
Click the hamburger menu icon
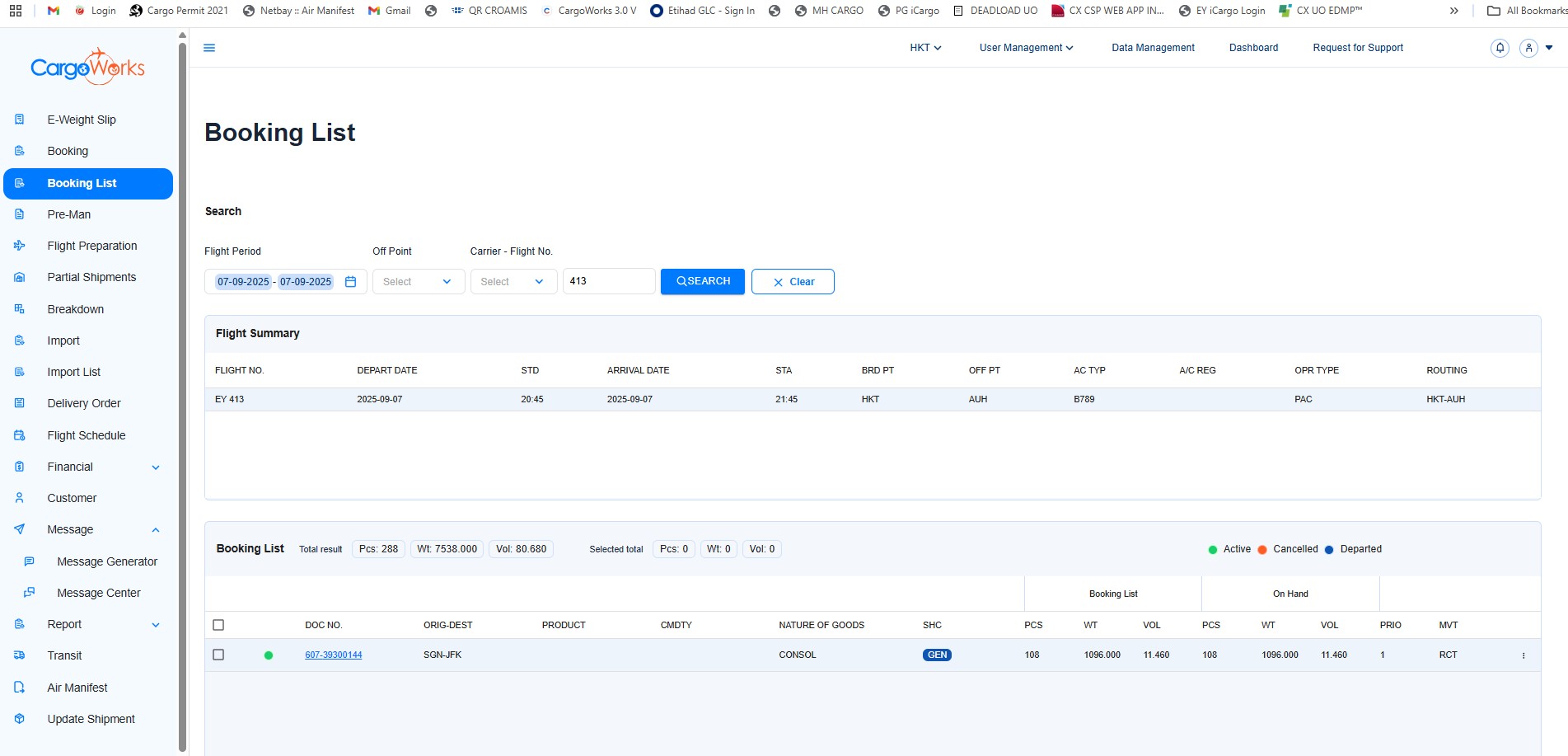pos(209,48)
